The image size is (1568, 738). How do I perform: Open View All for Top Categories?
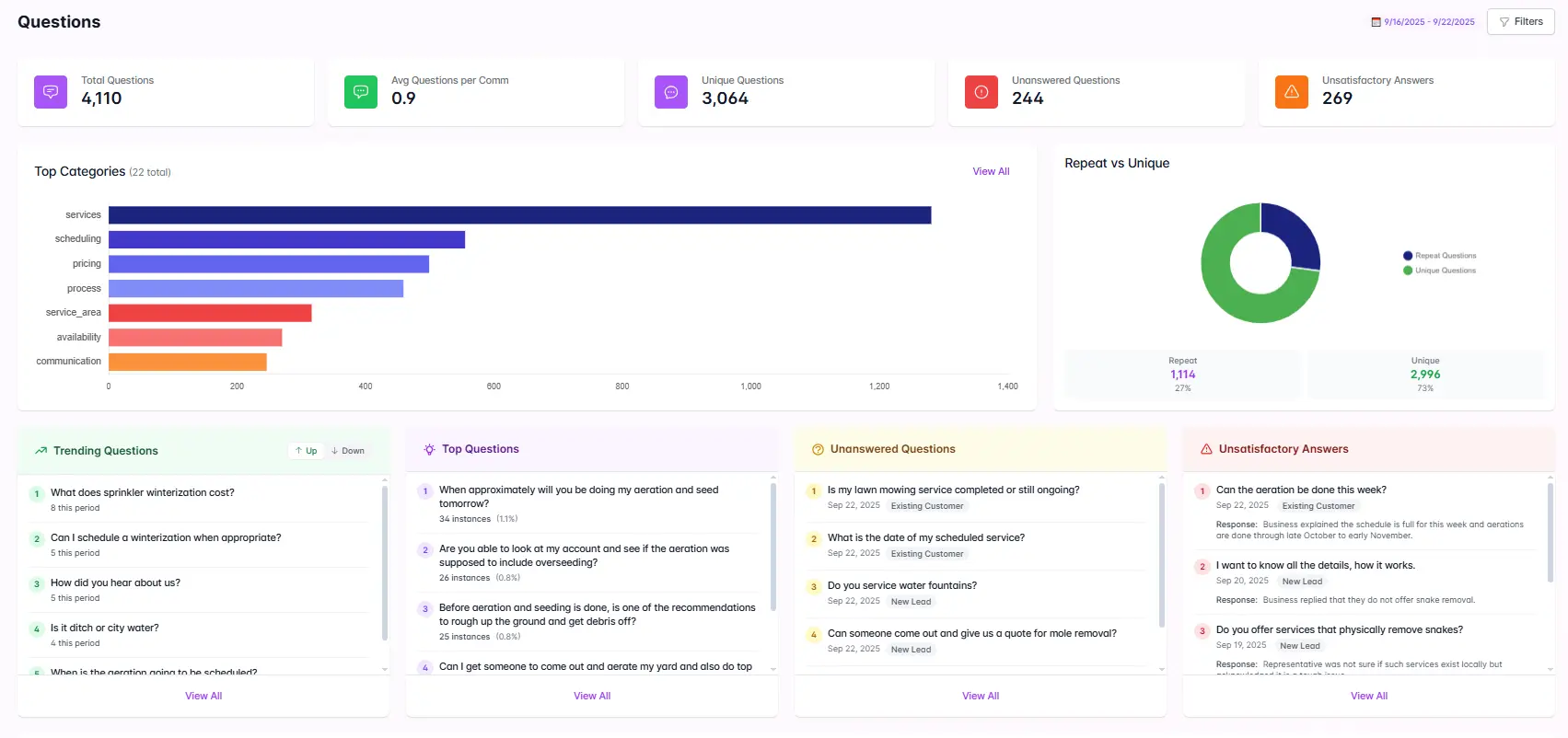pyautogui.click(x=991, y=171)
